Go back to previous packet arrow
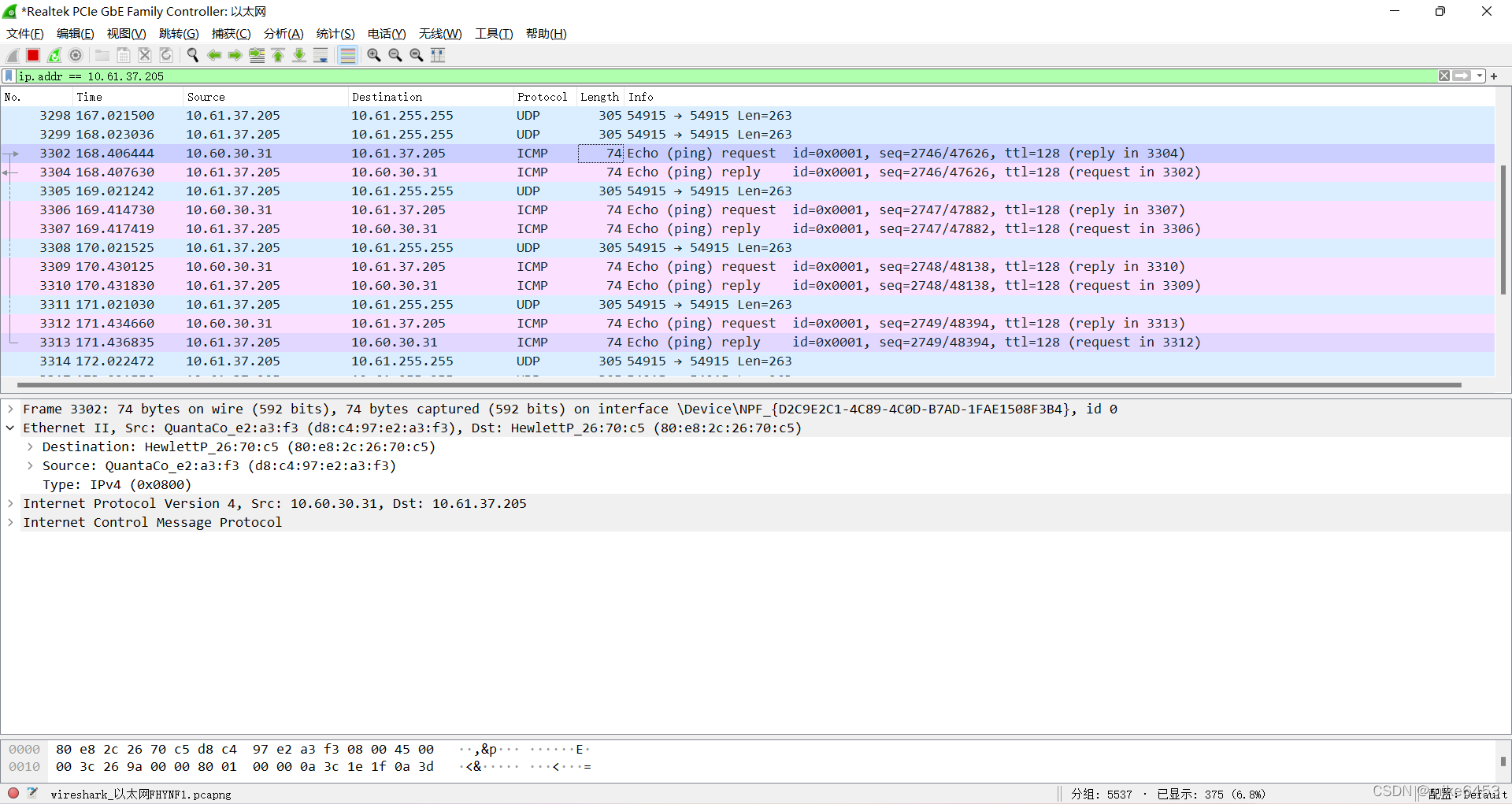 214,55
